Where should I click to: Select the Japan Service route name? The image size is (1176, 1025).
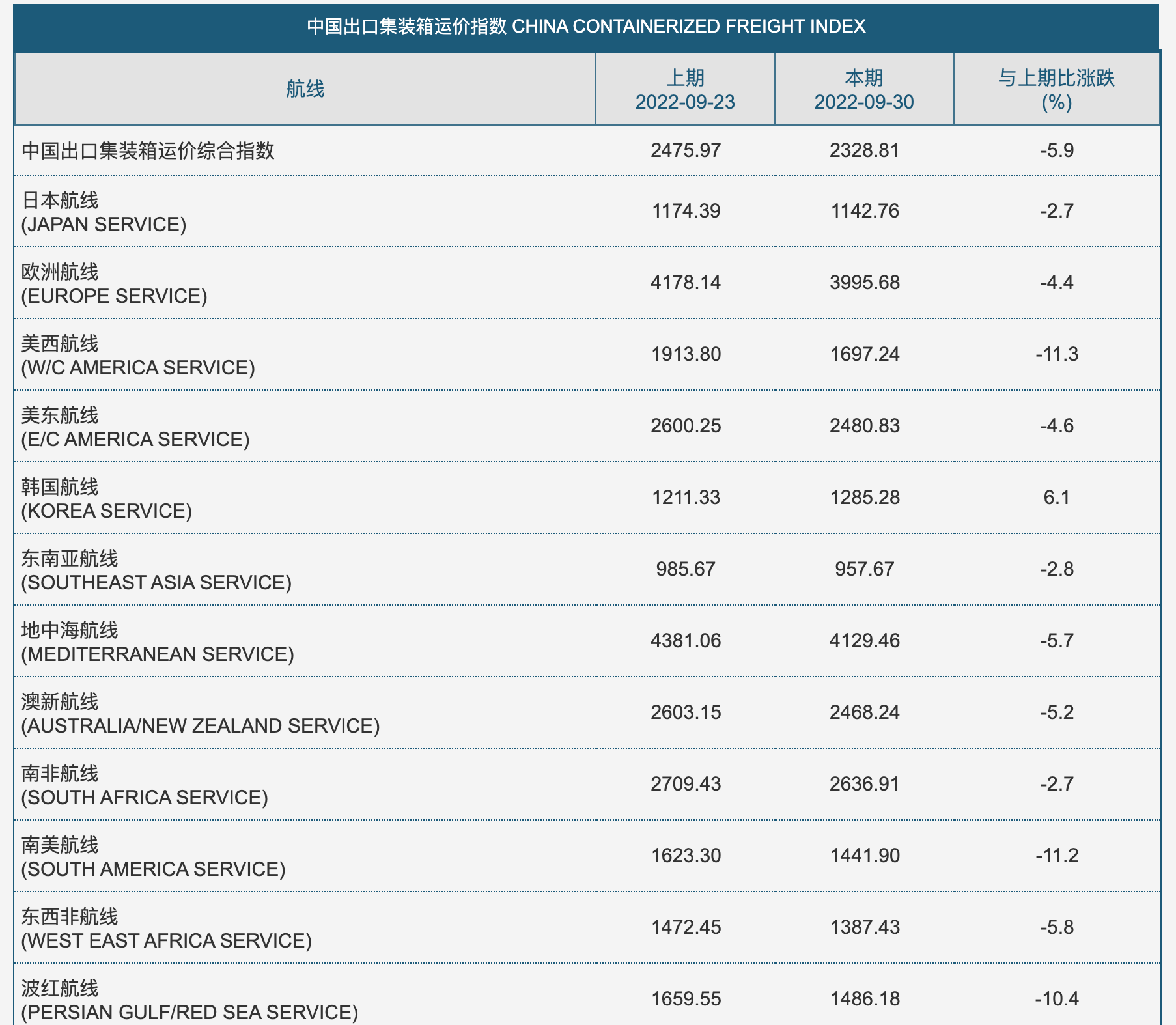tap(104, 212)
